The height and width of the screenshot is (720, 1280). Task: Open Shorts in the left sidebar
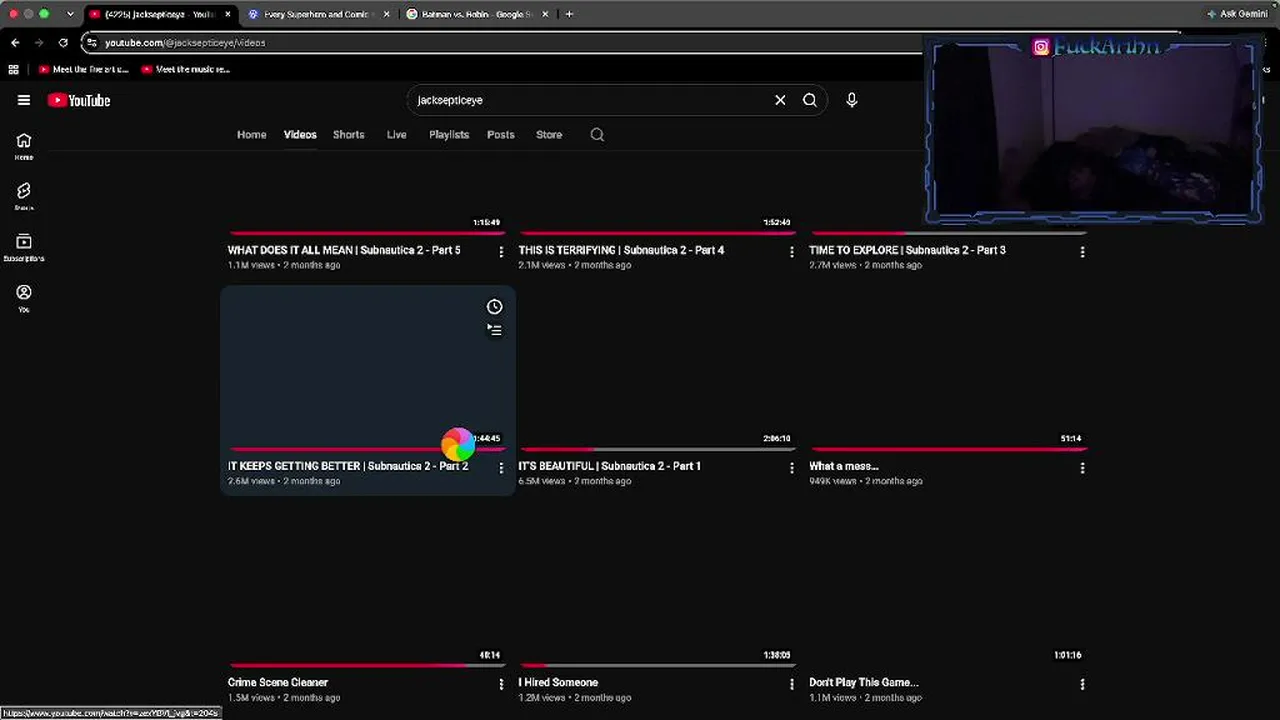24,196
